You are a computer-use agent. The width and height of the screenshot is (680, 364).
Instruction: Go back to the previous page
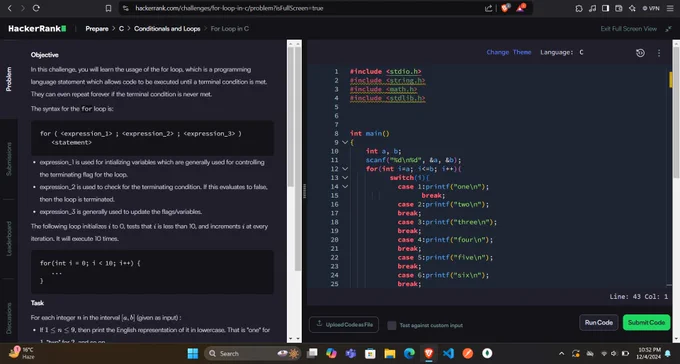pos(10,8)
